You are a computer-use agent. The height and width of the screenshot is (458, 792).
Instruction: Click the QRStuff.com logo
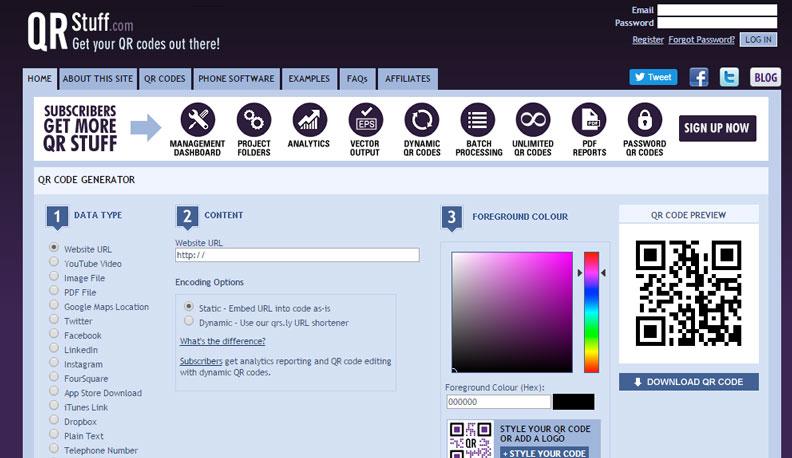point(124,31)
